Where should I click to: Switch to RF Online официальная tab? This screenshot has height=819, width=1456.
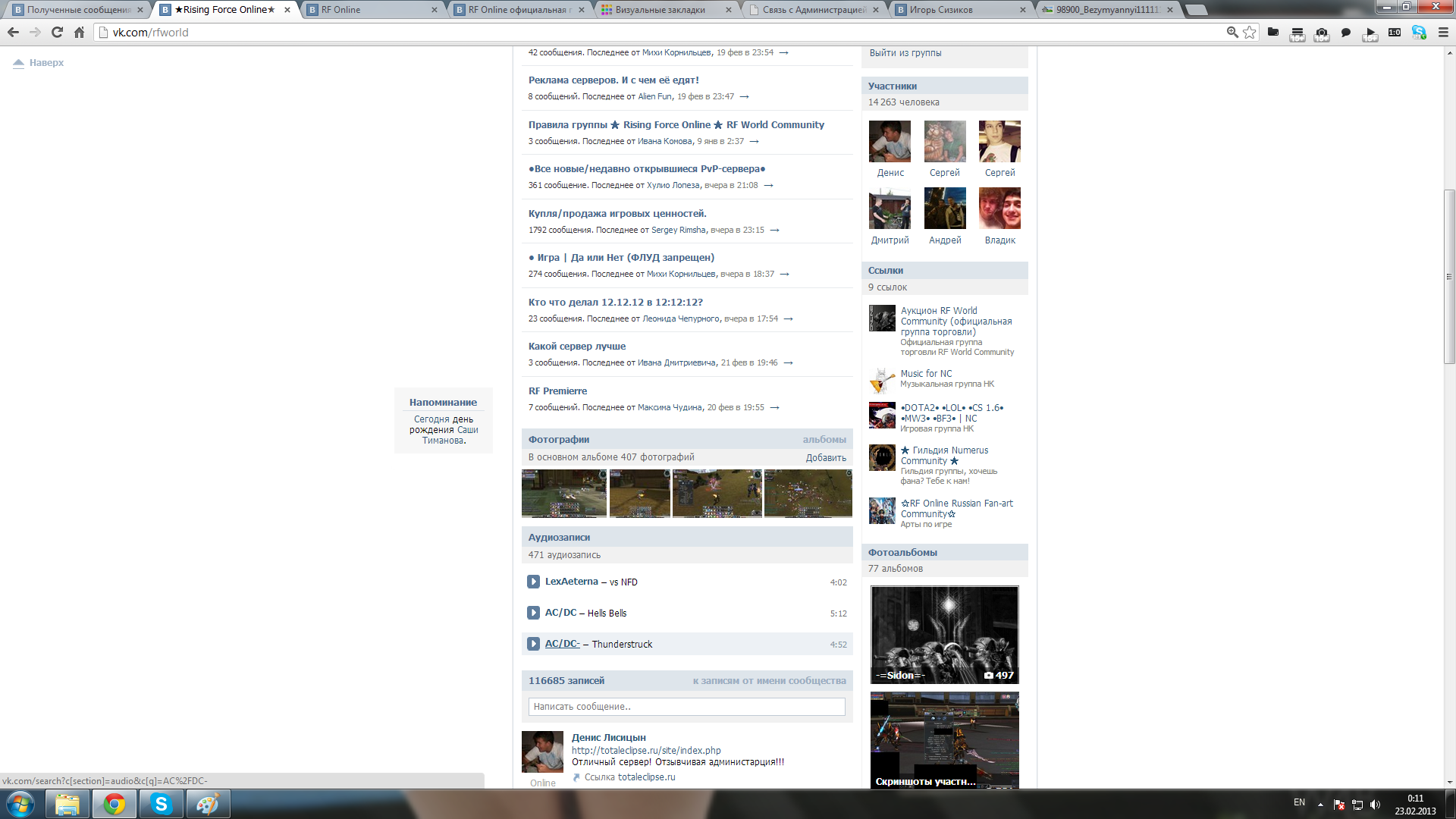point(519,10)
